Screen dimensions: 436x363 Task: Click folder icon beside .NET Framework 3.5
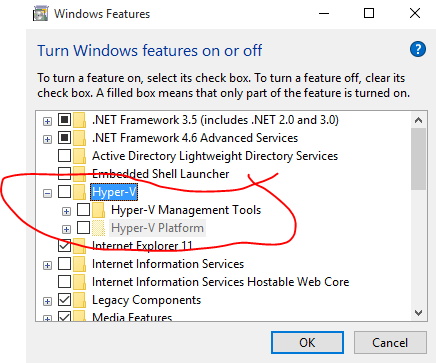79,120
